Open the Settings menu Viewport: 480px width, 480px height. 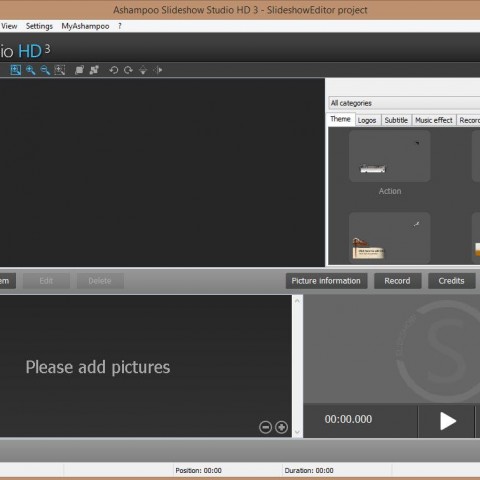click(x=39, y=26)
